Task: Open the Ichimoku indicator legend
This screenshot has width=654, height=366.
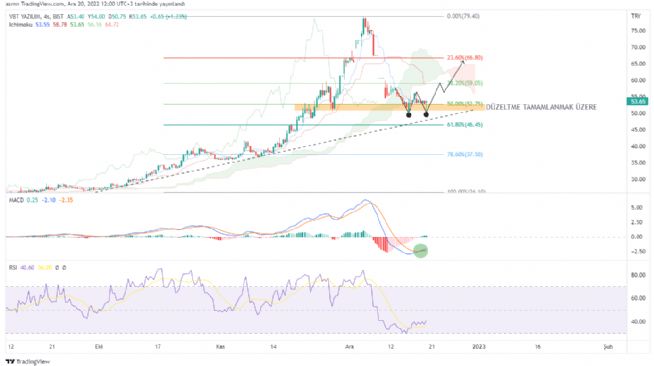Action: pos(21,25)
